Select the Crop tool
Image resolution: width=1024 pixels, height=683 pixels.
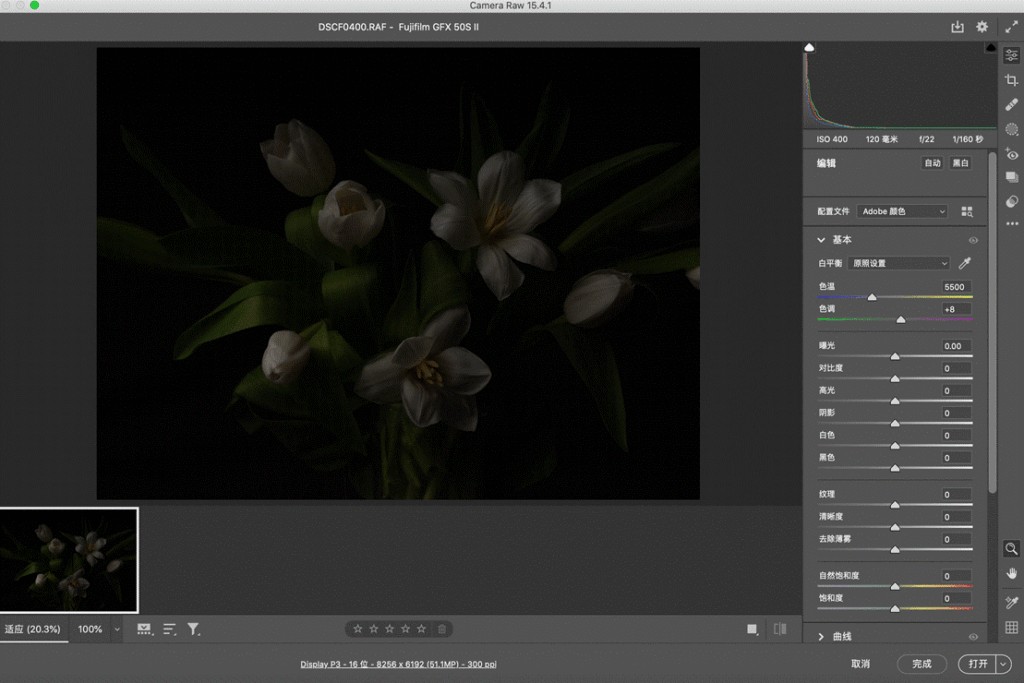pos(1011,79)
